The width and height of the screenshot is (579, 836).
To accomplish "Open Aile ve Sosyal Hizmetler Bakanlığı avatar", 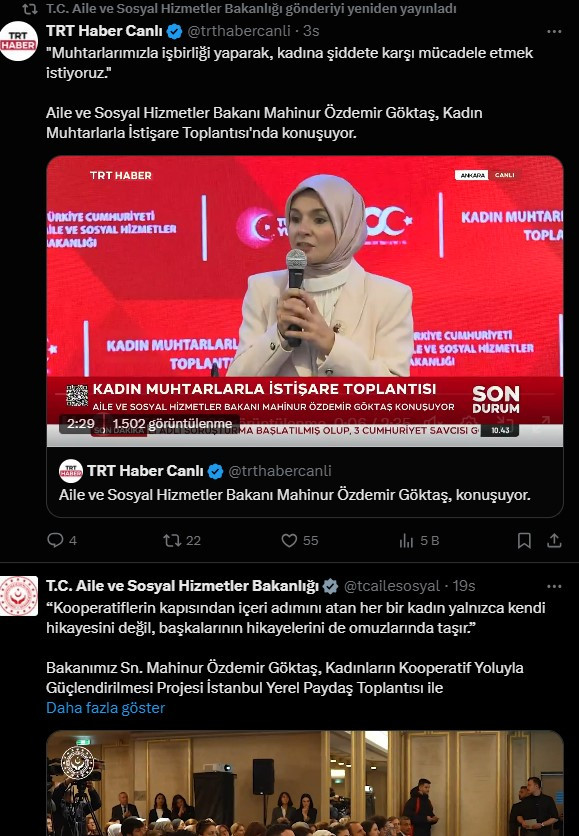I will point(19,596).
